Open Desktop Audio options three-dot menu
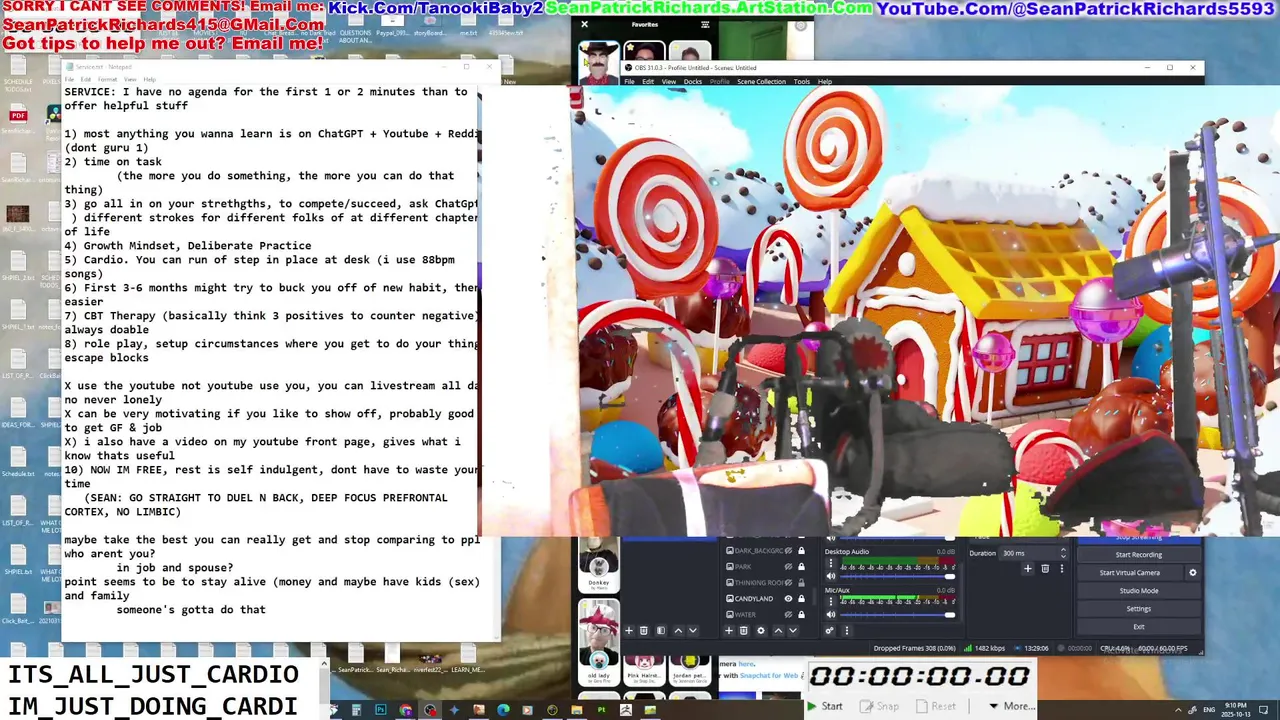This screenshot has width=1280, height=720. coord(831,563)
